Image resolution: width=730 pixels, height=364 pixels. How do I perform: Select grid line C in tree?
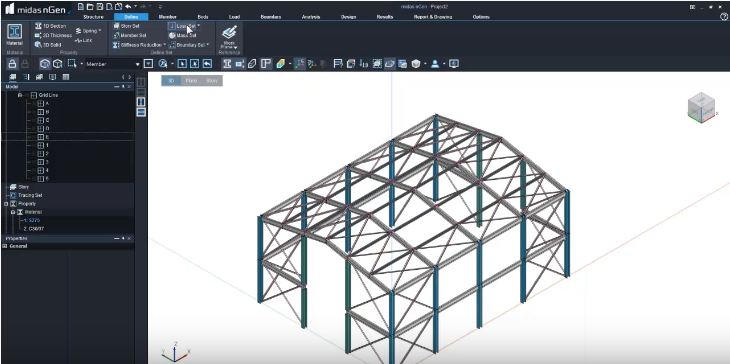coord(43,120)
